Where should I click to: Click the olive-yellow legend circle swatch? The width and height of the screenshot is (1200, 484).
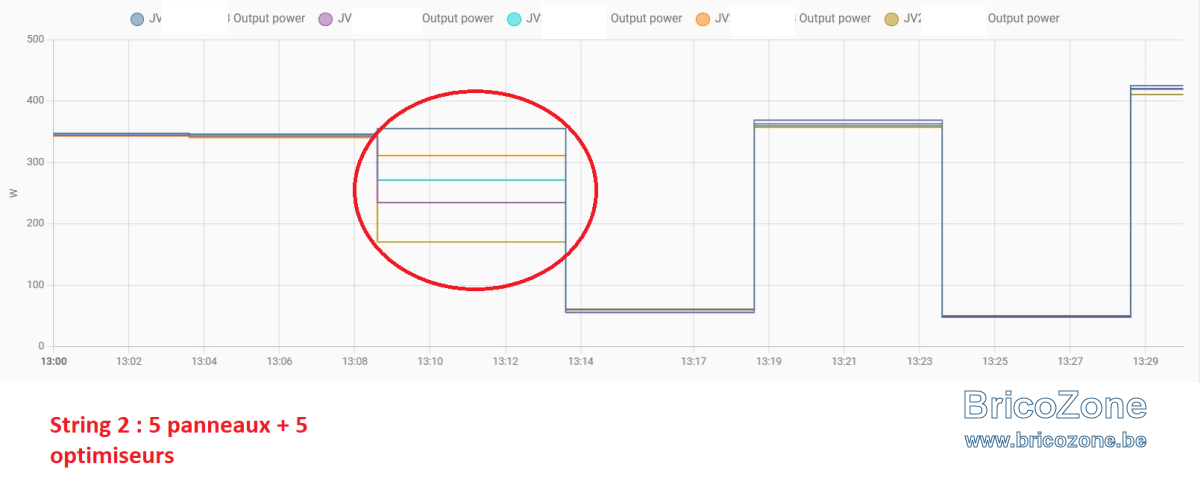click(x=892, y=19)
